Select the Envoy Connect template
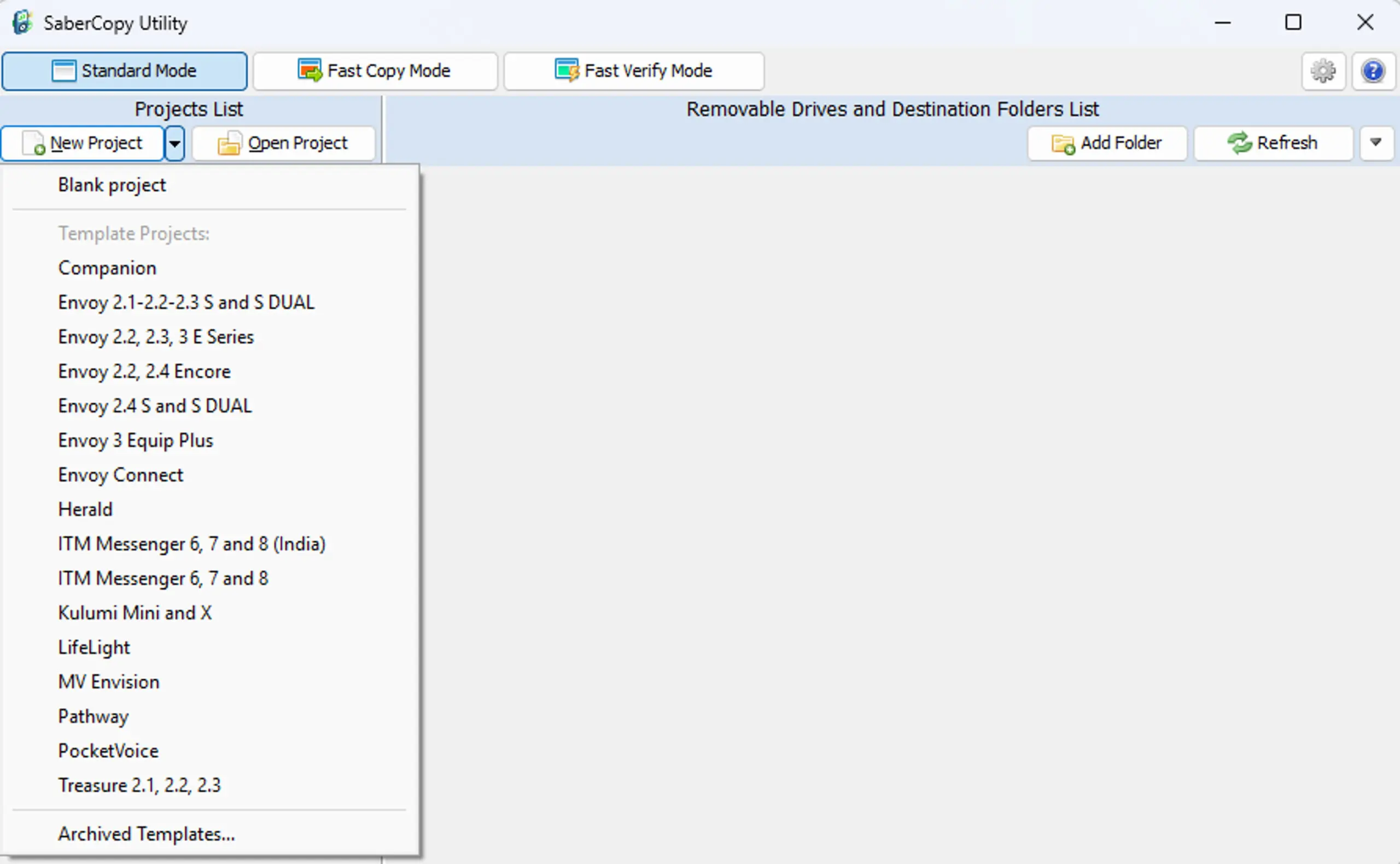Viewport: 1400px width, 864px height. tap(210, 475)
